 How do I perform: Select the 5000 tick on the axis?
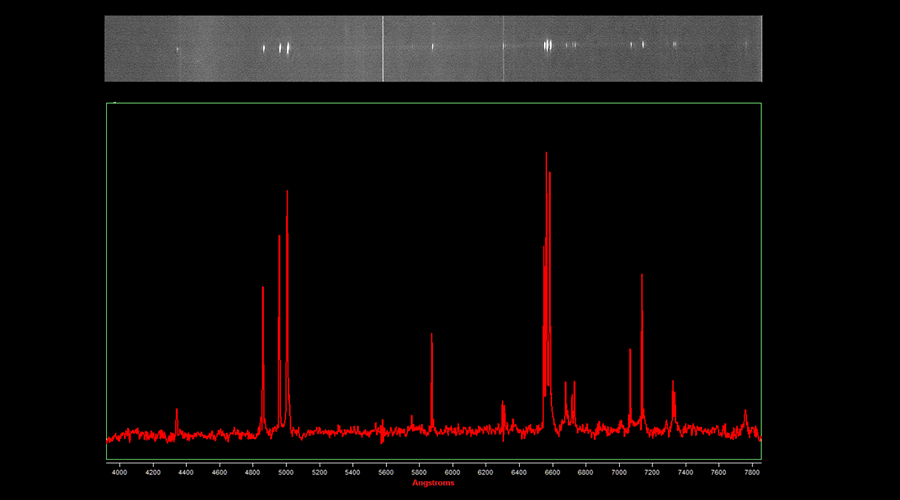click(286, 471)
